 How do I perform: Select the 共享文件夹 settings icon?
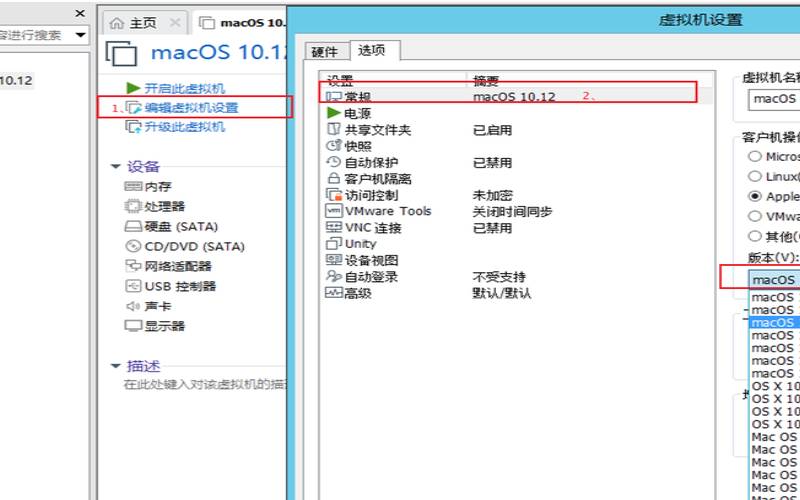[334, 129]
